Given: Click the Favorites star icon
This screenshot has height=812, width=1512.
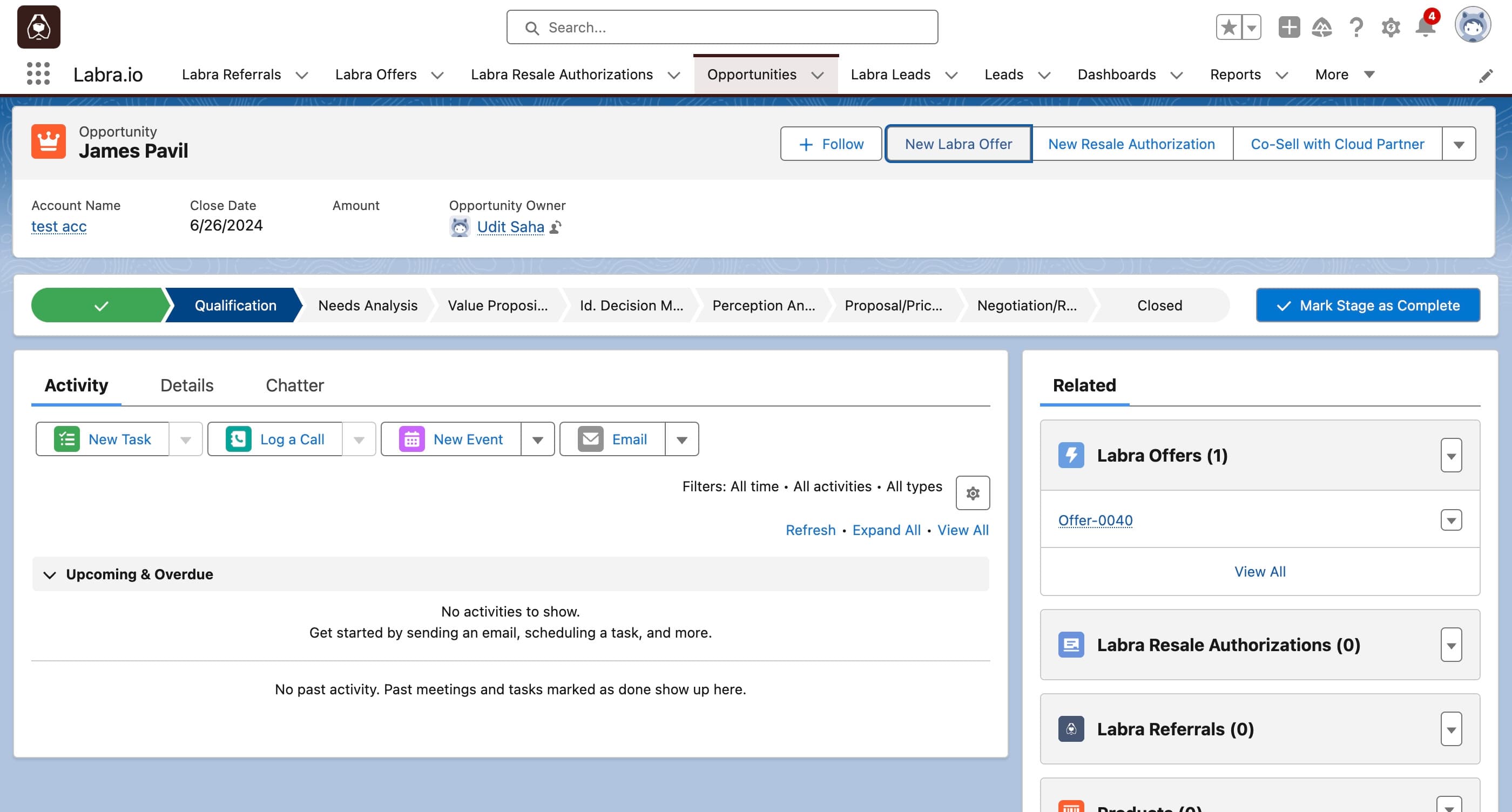Looking at the screenshot, I should [1228, 27].
